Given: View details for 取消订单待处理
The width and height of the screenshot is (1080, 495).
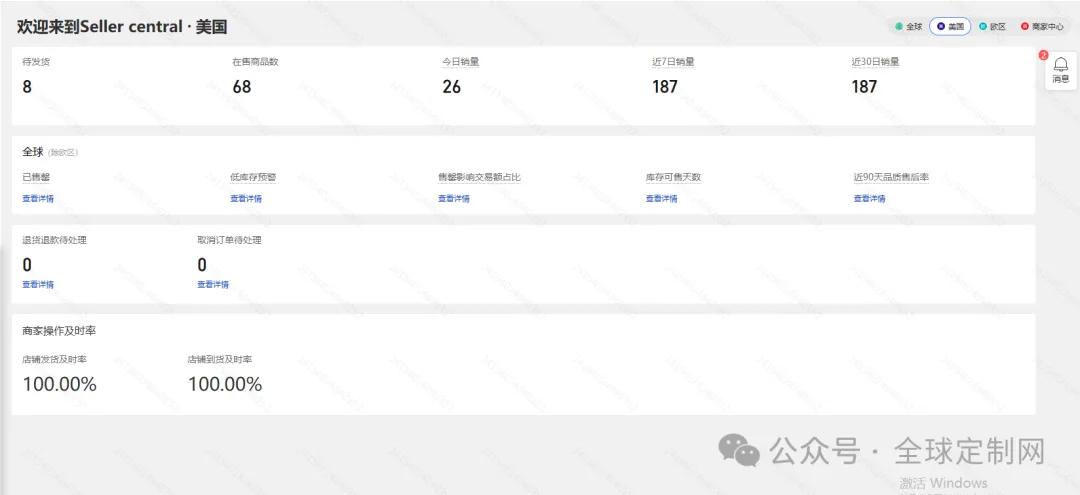Looking at the screenshot, I should [x=213, y=284].
